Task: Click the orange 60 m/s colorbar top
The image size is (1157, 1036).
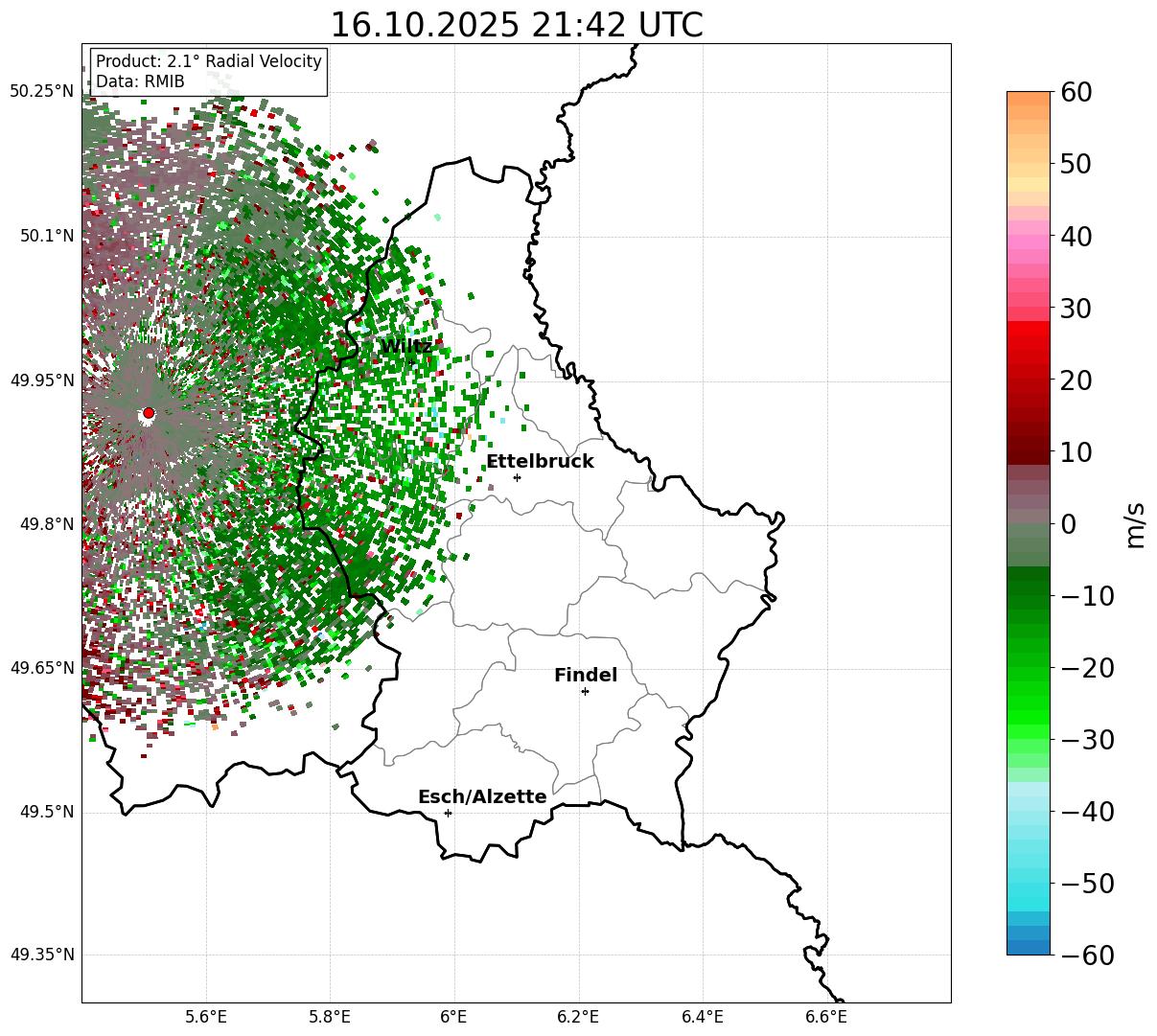Action: tap(1029, 99)
